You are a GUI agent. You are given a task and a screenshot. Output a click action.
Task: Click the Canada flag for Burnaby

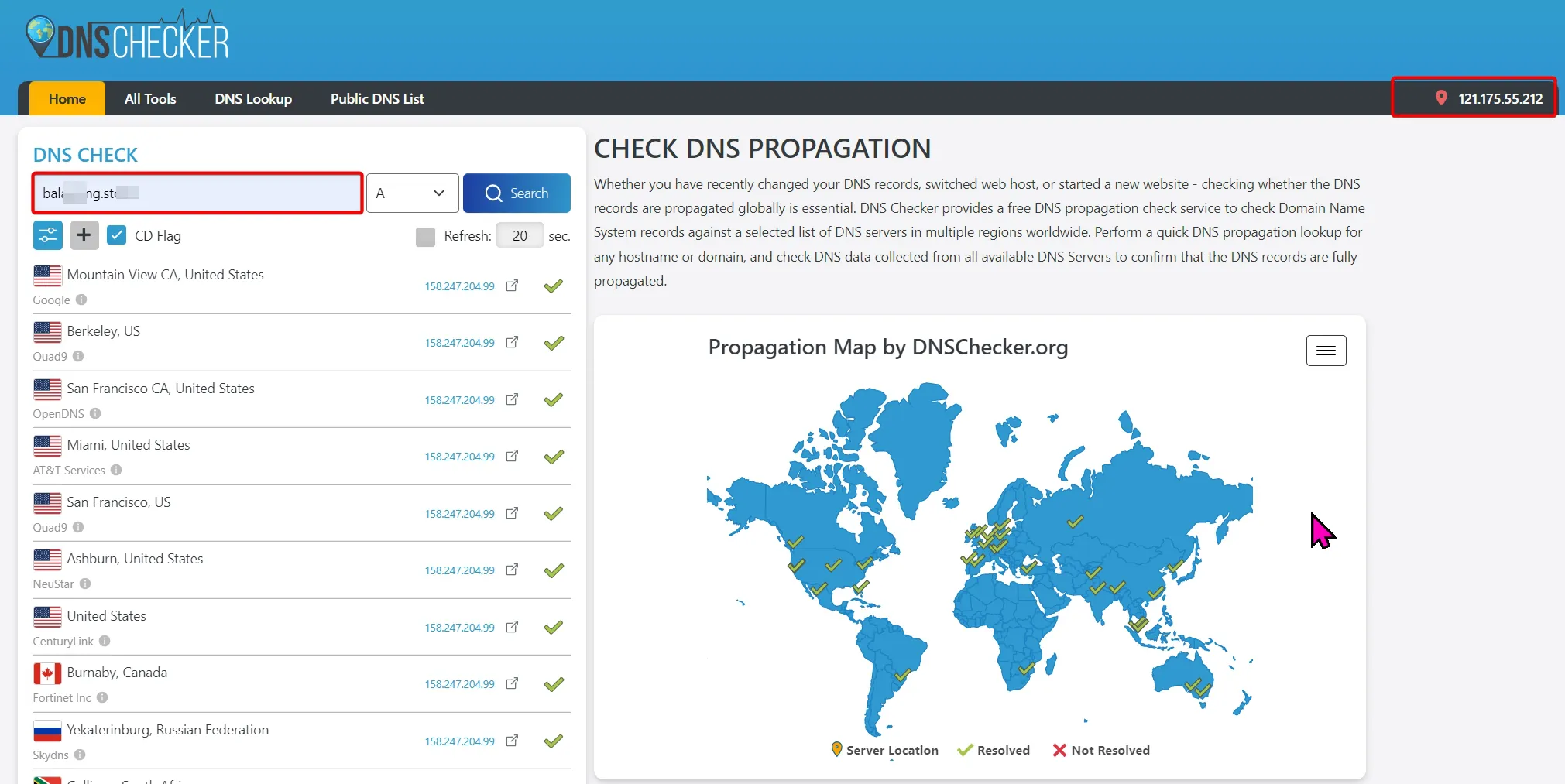click(47, 673)
